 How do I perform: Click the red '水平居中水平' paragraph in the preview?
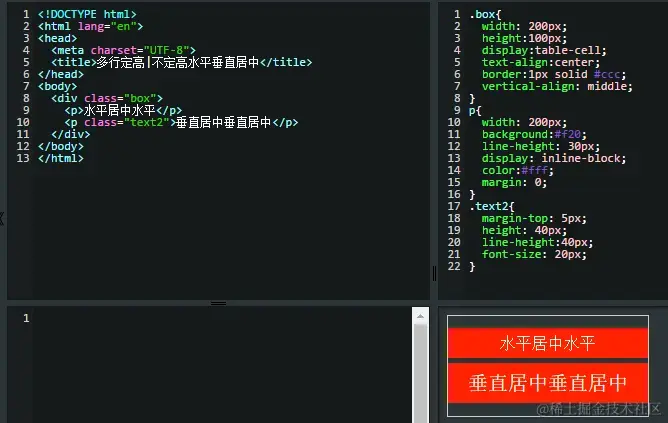548,343
